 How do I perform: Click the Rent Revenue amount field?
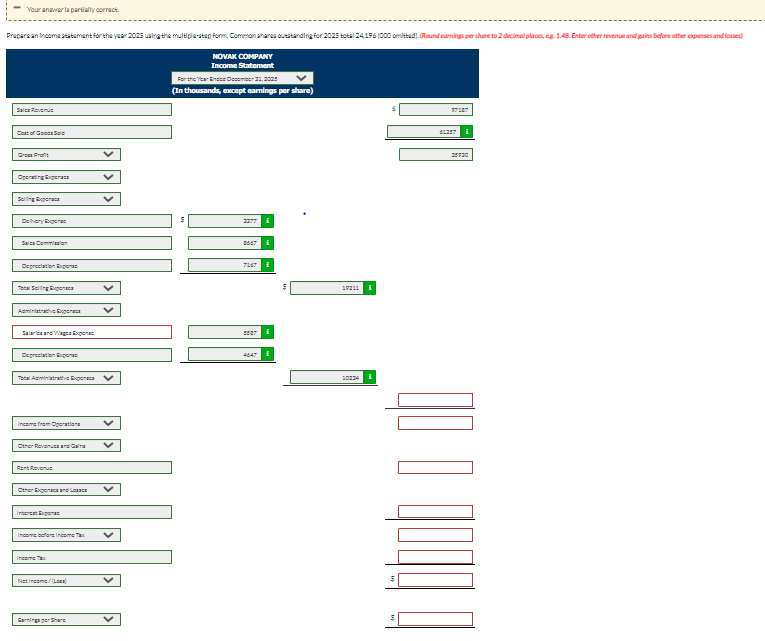(435, 467)
